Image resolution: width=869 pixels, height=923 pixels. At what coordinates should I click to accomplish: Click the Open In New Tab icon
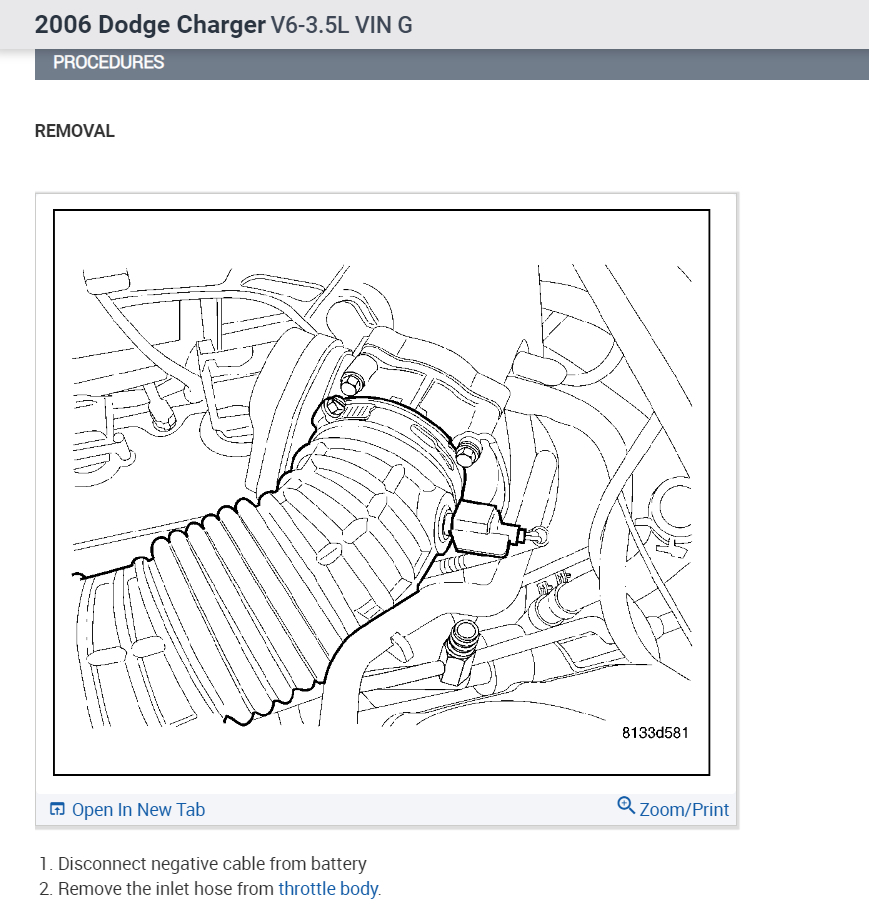[57, 809]
